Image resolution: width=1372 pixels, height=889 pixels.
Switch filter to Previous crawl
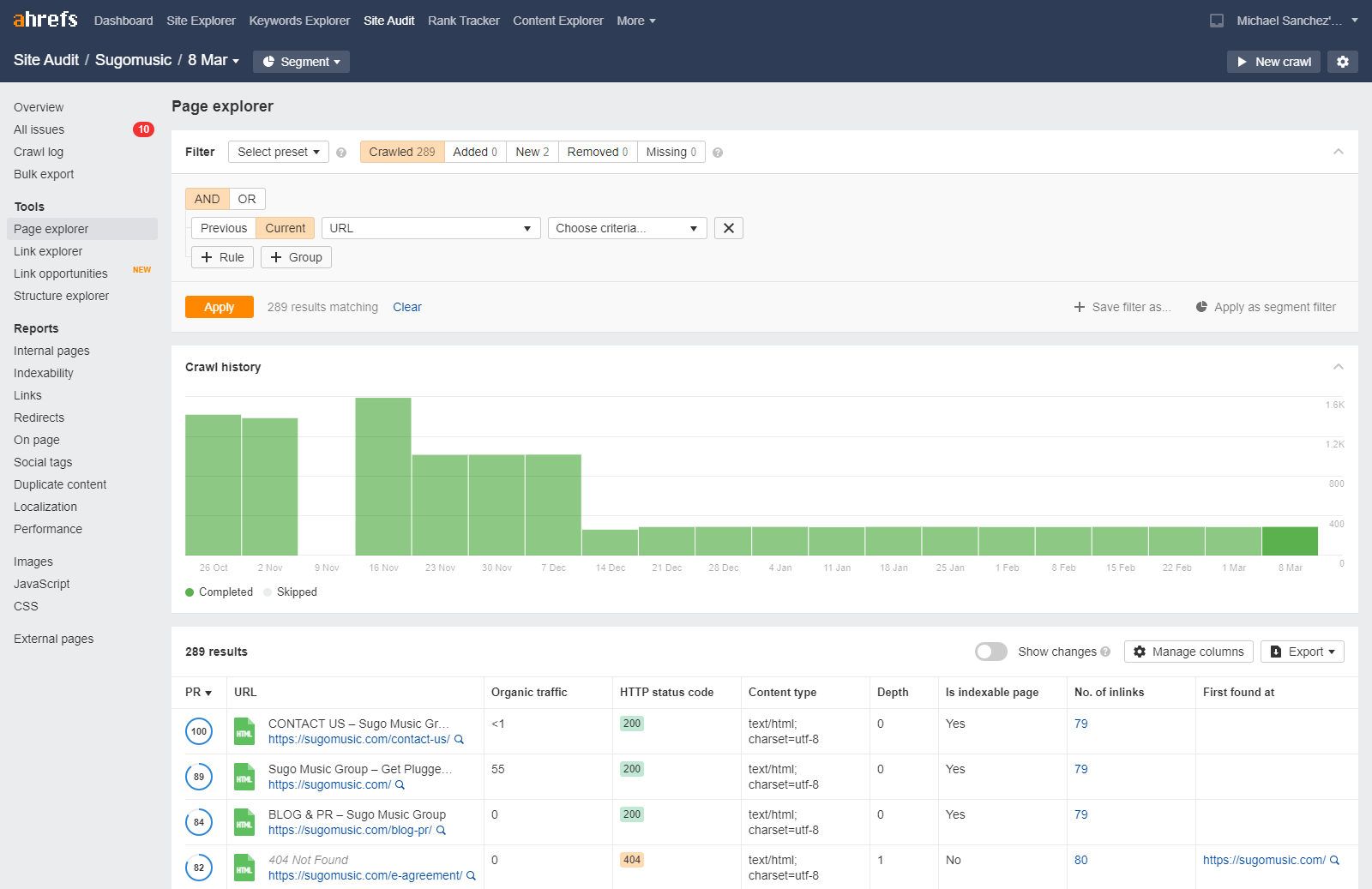click(x=224, y=228)
